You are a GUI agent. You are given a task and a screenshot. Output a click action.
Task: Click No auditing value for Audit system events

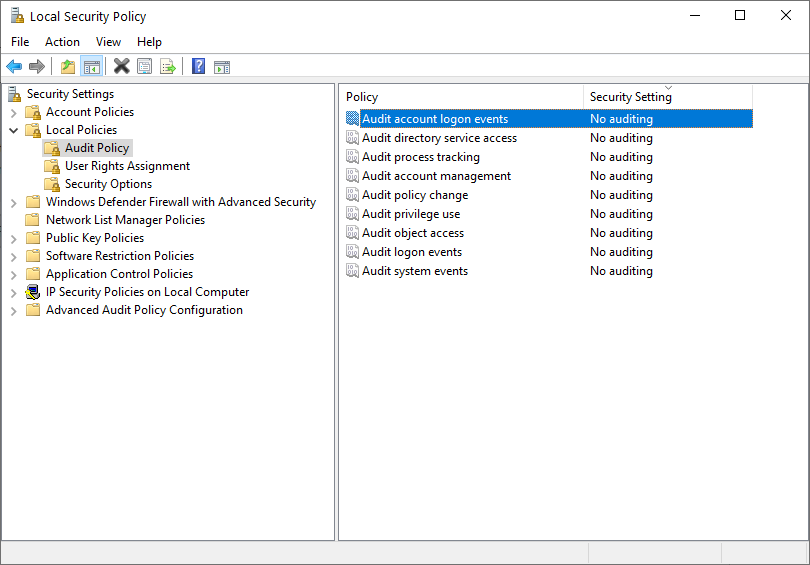[x=621, y=271]
